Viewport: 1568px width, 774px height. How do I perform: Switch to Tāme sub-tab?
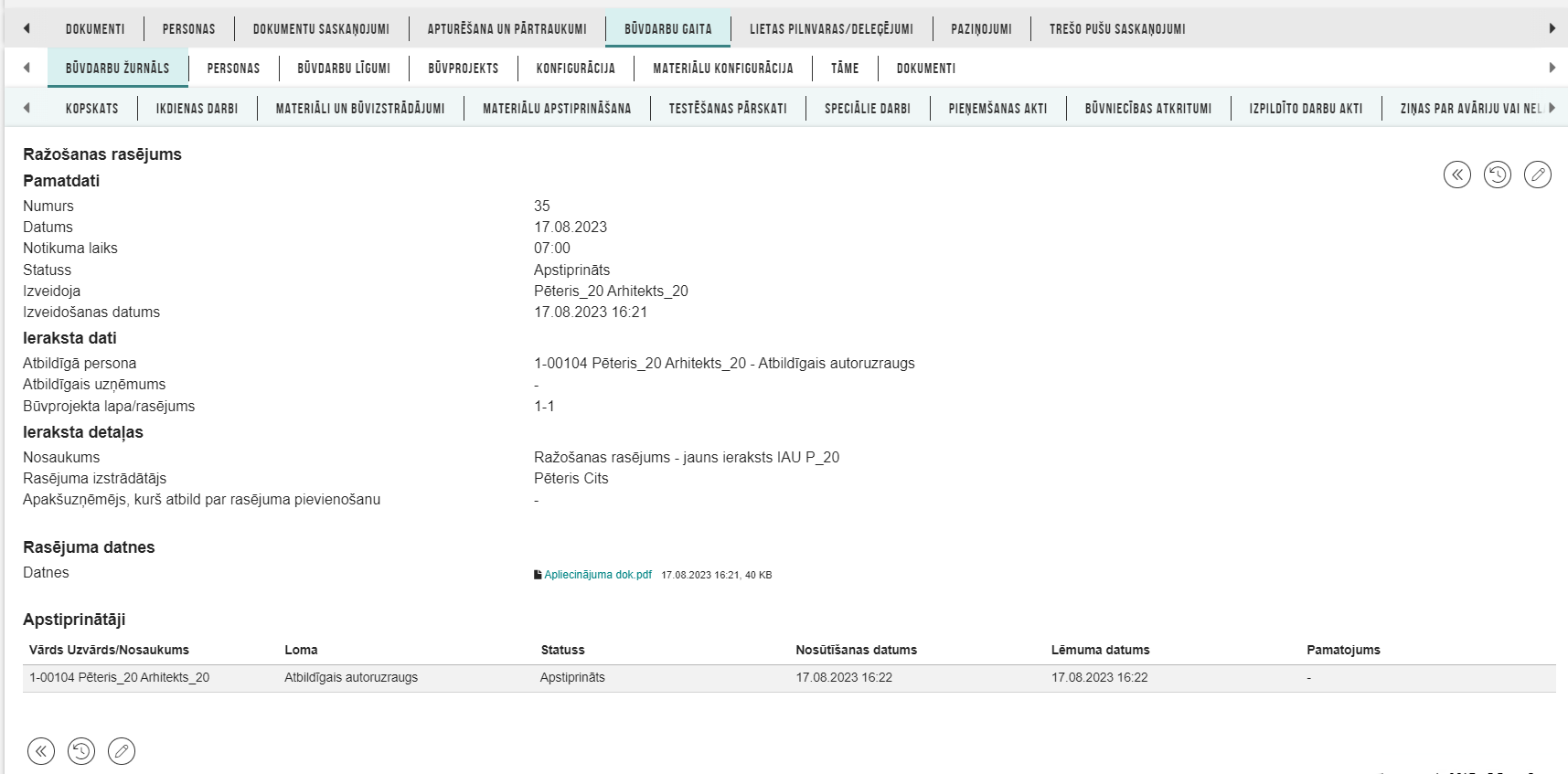click(845, 69)
